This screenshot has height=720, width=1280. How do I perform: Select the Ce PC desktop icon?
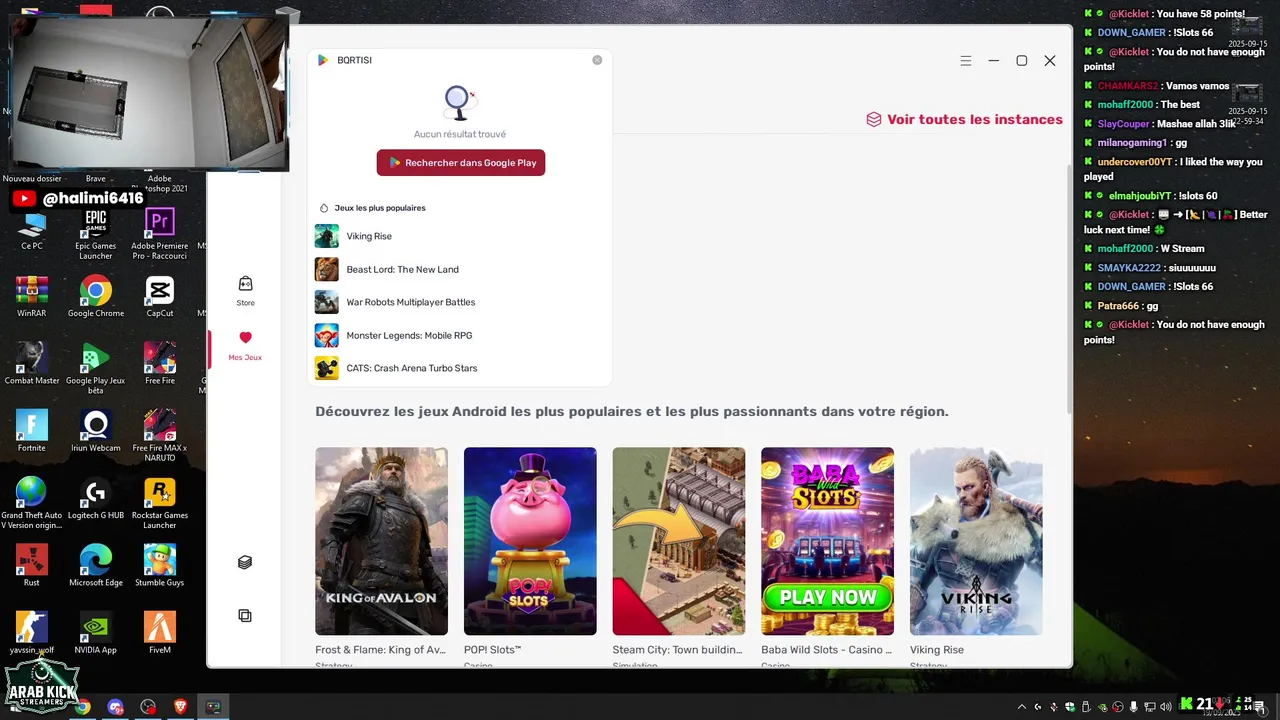point(32,231)
